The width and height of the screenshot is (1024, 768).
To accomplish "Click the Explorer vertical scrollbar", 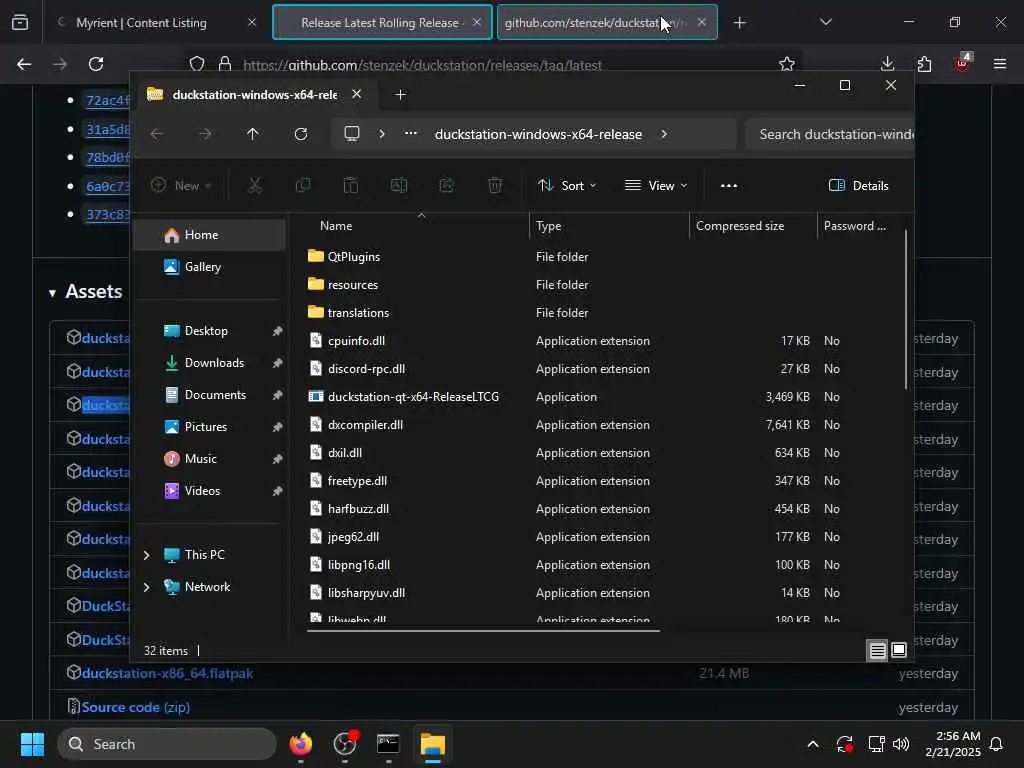I will click(x=906, y=310).
